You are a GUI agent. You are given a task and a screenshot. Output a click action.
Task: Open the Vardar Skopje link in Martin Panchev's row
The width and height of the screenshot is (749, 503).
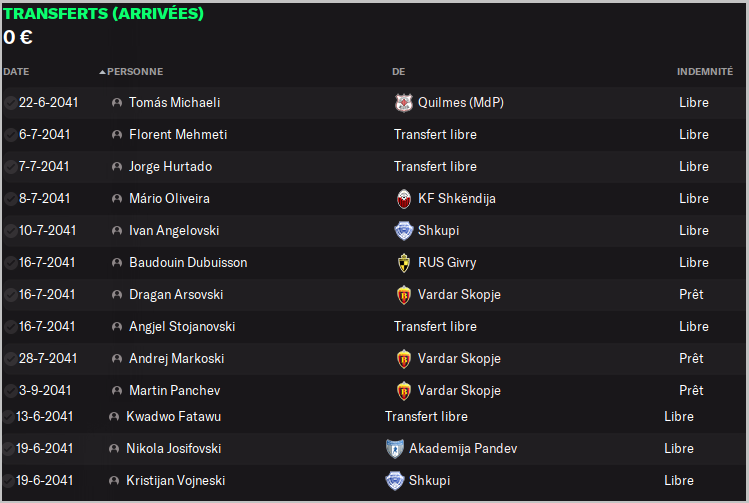459,390
